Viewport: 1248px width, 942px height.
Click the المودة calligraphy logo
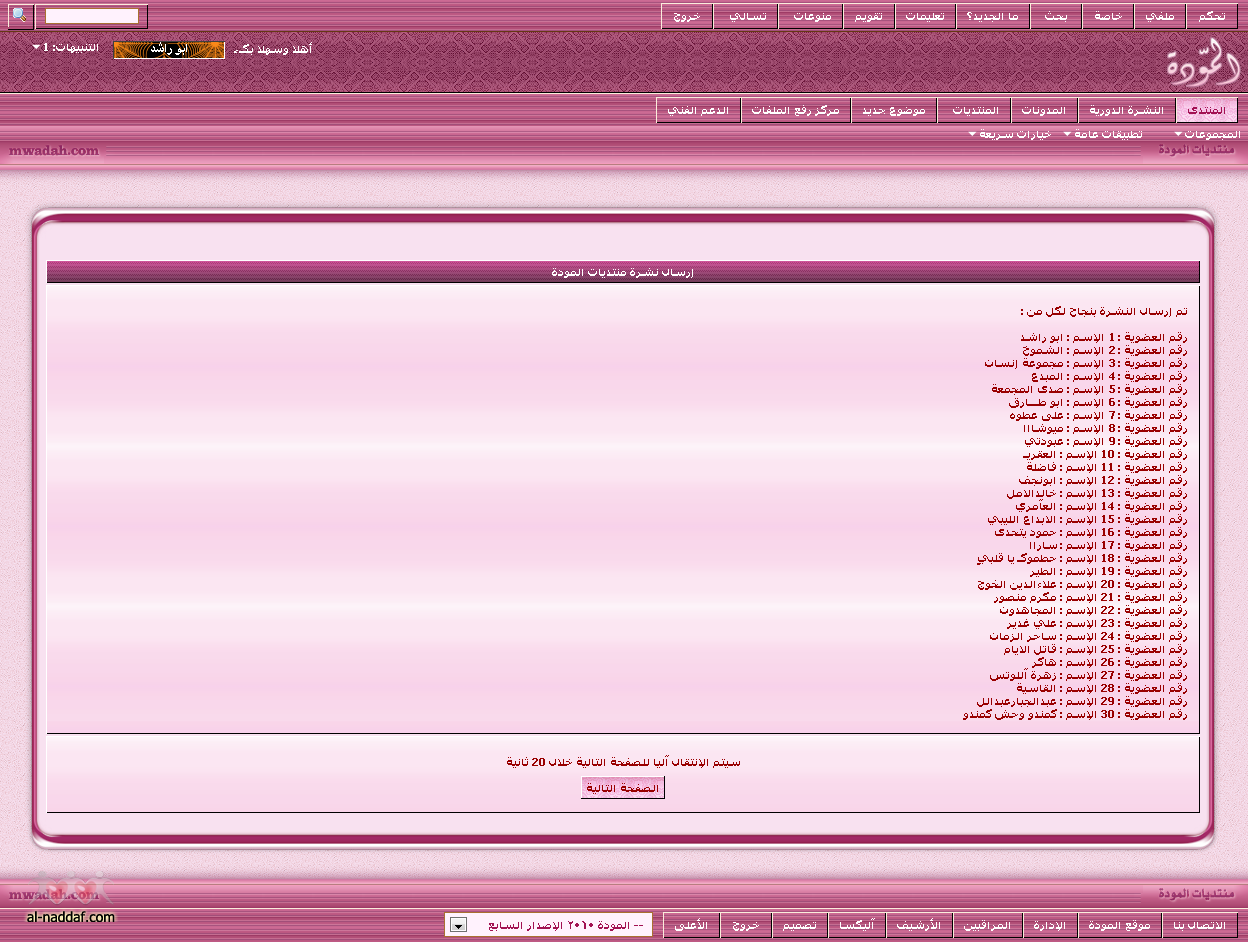(x=1203, y=63)
